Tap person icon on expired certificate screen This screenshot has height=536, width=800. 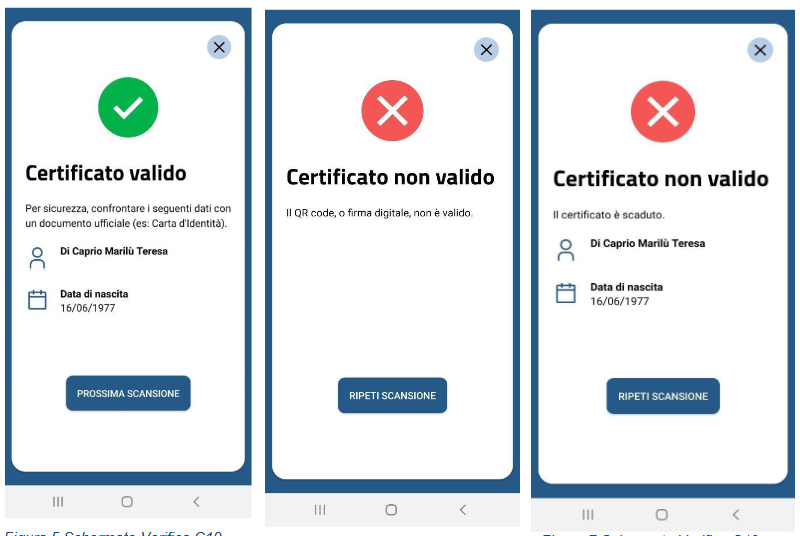(565, 250)
